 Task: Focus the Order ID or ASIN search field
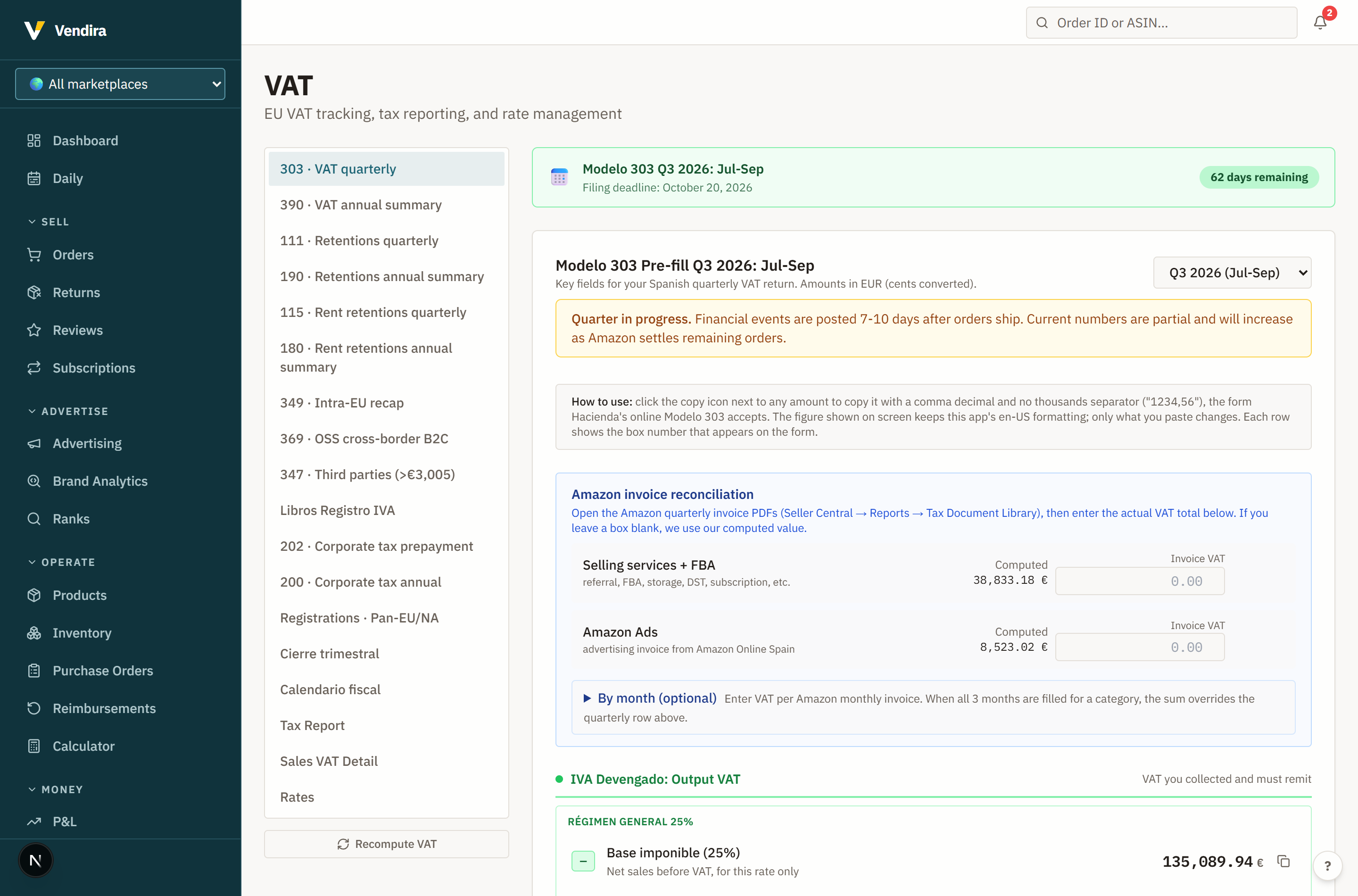[x=1161, y=22]
